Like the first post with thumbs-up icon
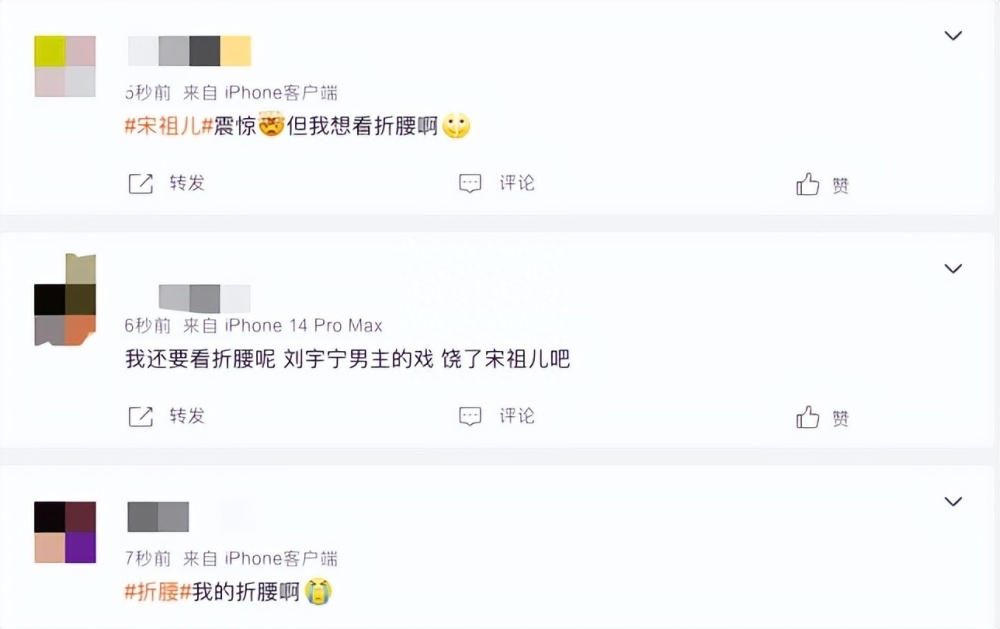 [807, 184]
